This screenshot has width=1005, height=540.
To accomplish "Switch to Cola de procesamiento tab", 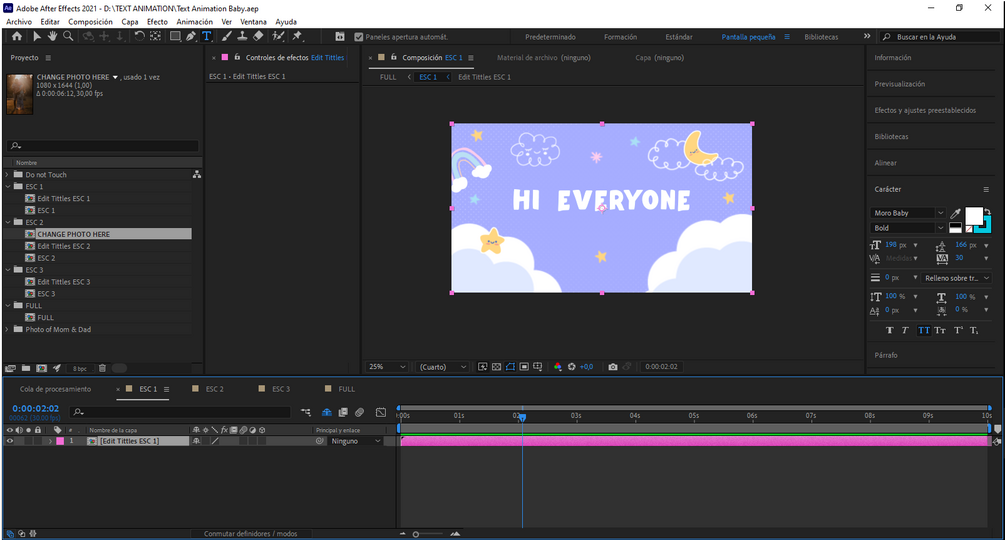I will tap(55, 389).
